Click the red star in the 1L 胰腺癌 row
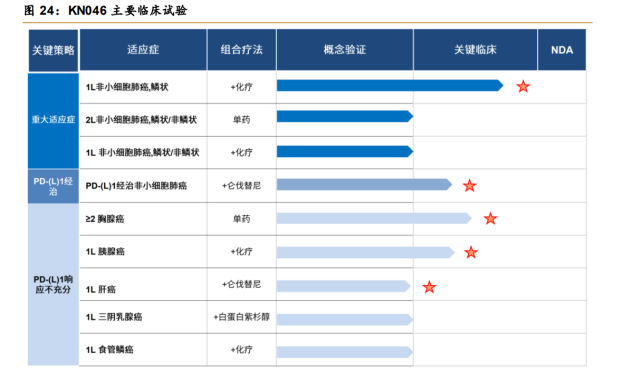The image size is (641, 372). tap(471, 252)
